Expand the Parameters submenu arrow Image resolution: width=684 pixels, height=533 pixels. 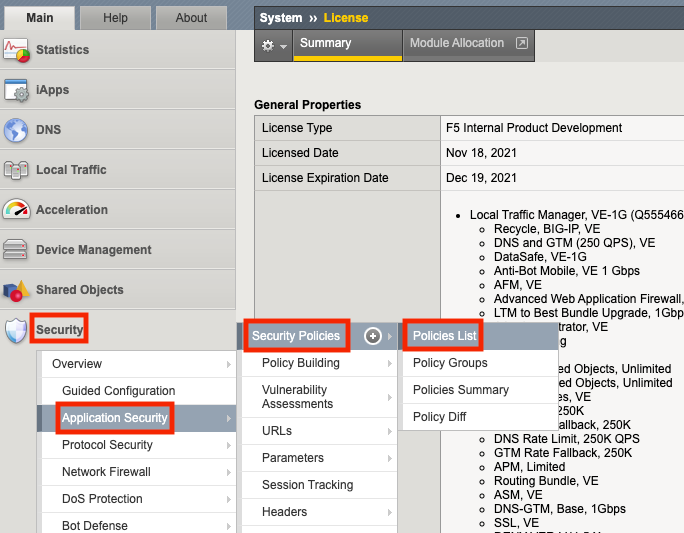point(390,458)
